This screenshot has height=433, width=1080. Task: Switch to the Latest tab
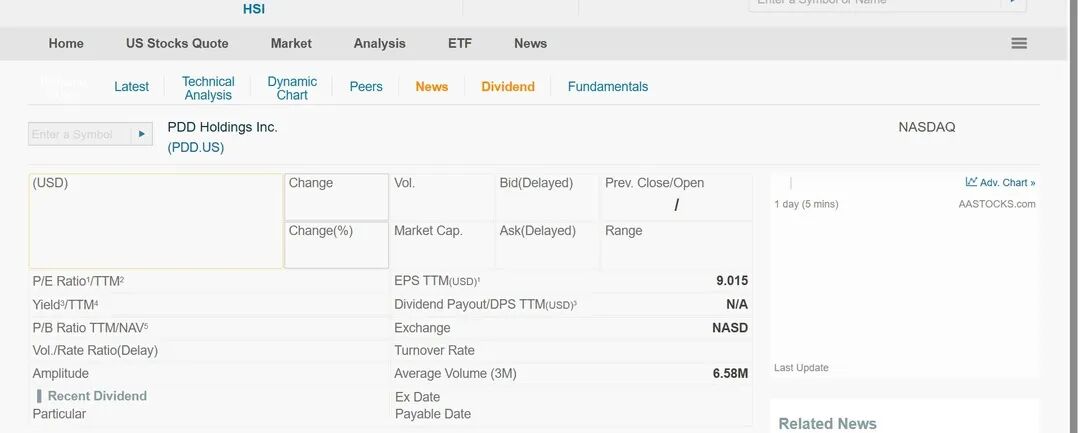[132, 87]
